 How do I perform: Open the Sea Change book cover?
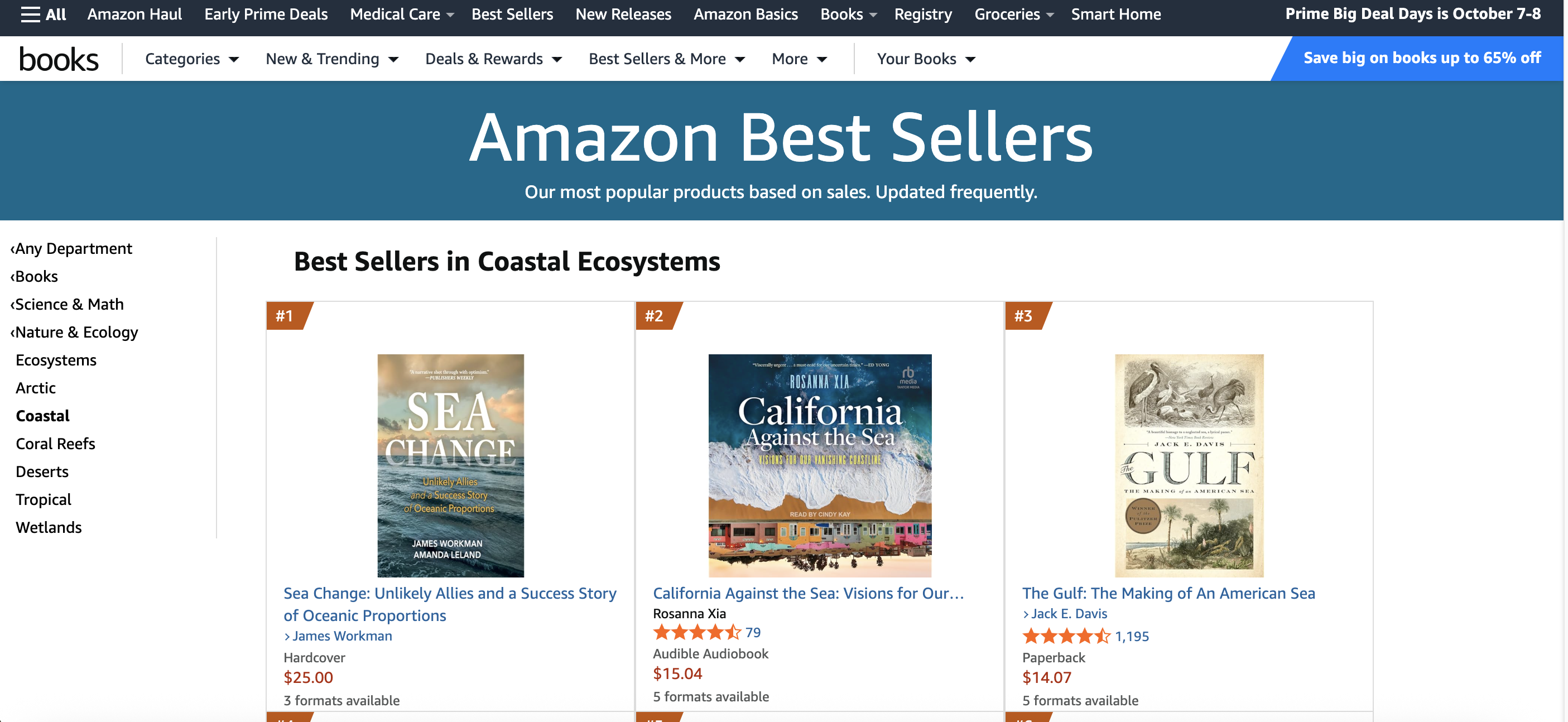(450, 465)
